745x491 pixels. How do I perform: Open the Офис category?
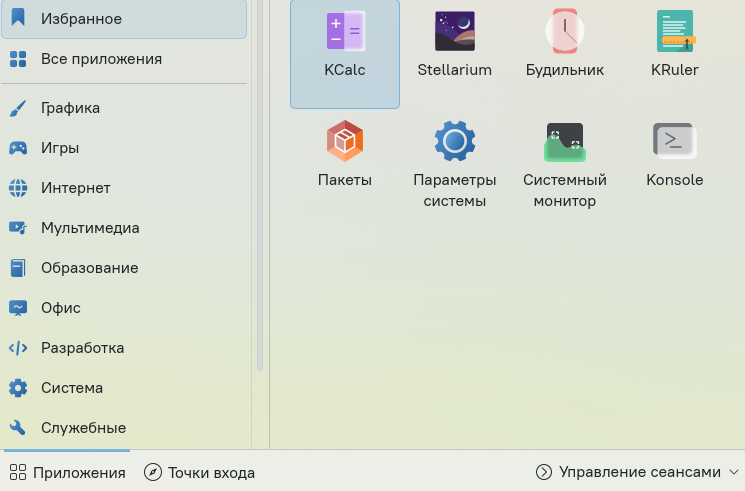click(x=124, y=308)
